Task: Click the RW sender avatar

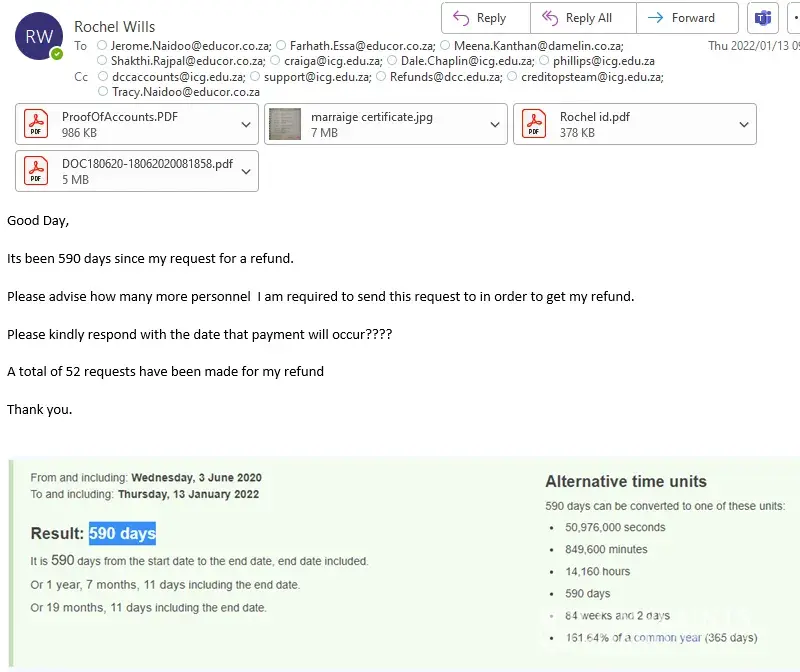Action: coord(38,38)
